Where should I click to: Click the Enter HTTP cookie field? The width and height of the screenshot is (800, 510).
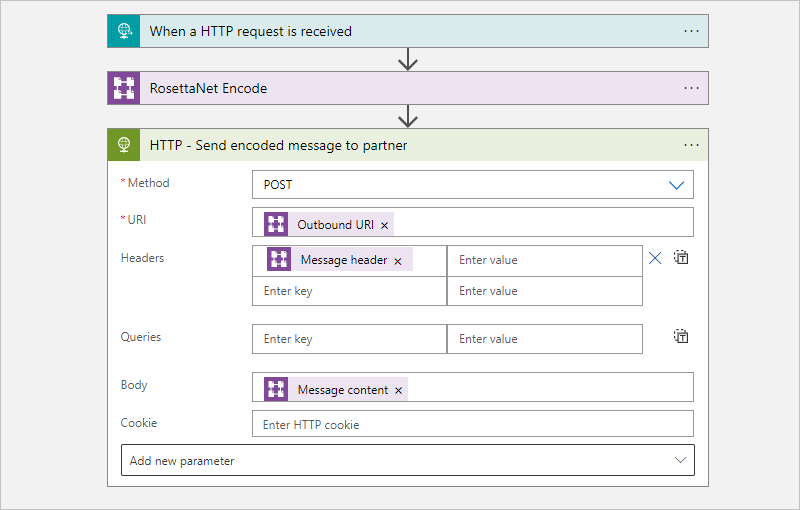(472, 425)
